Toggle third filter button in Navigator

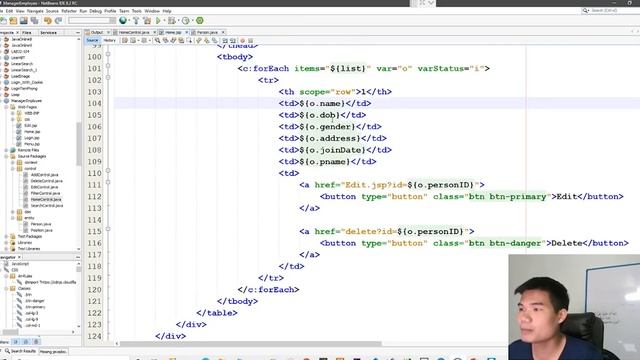pos(36,342)
